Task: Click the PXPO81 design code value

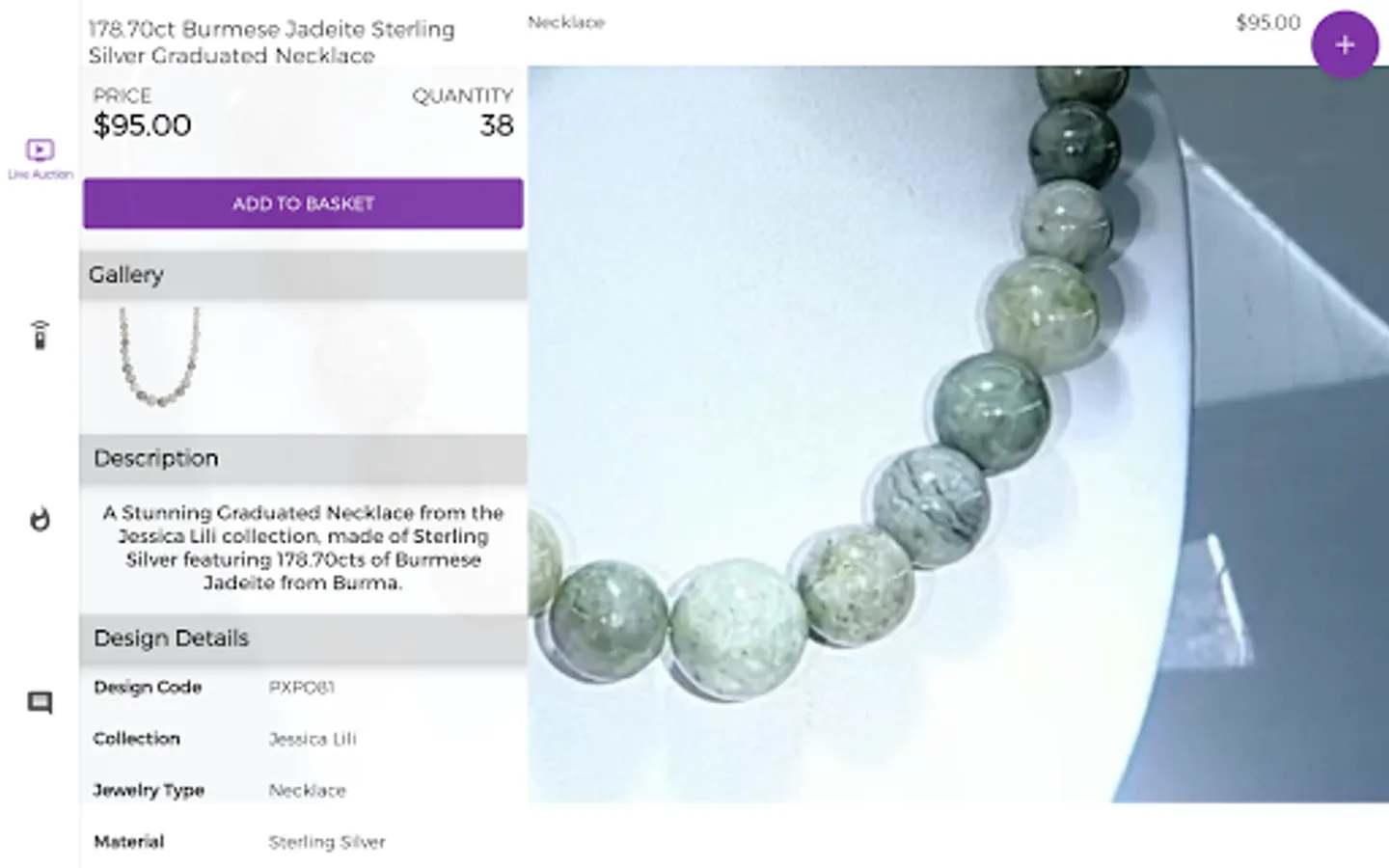Action: [301, 688]
